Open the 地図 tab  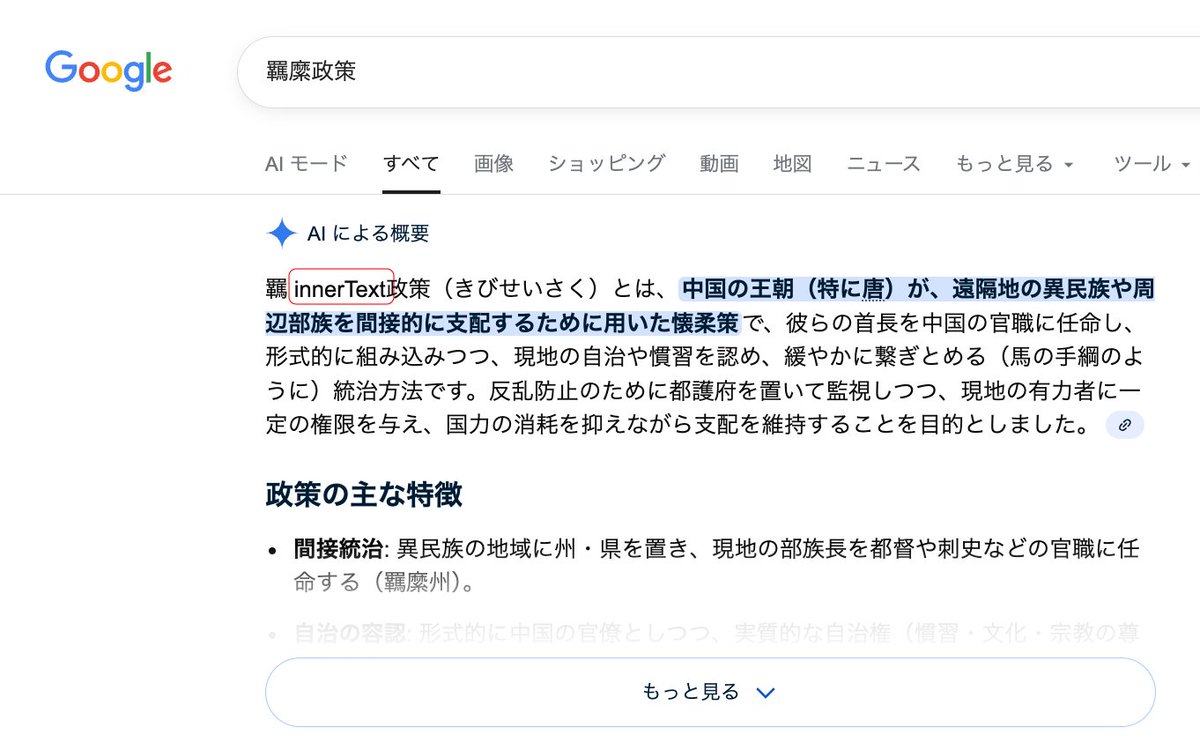pos(792,164)
